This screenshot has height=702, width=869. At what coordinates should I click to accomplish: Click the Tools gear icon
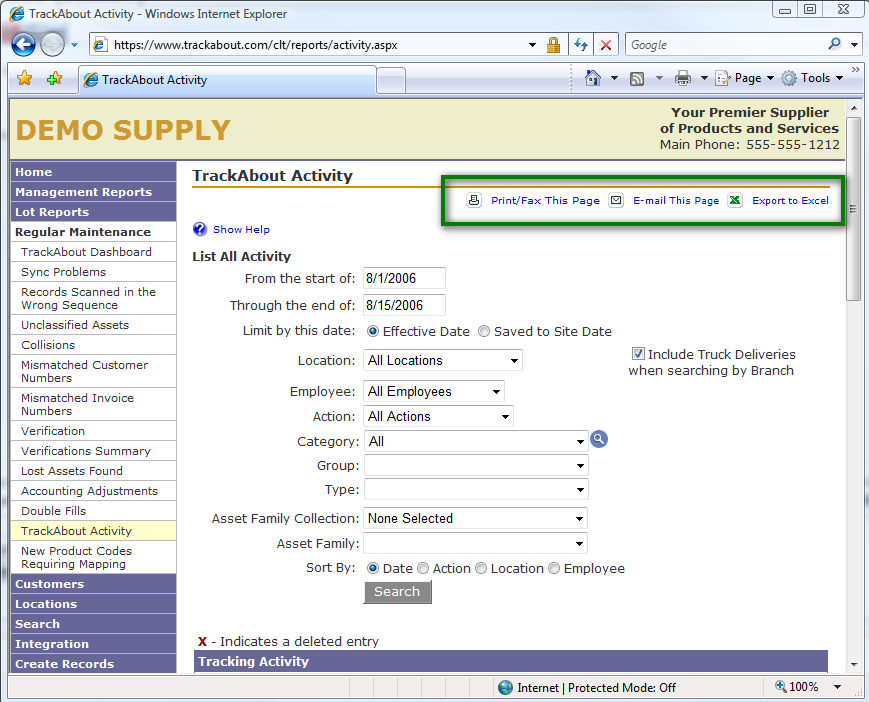789,79
